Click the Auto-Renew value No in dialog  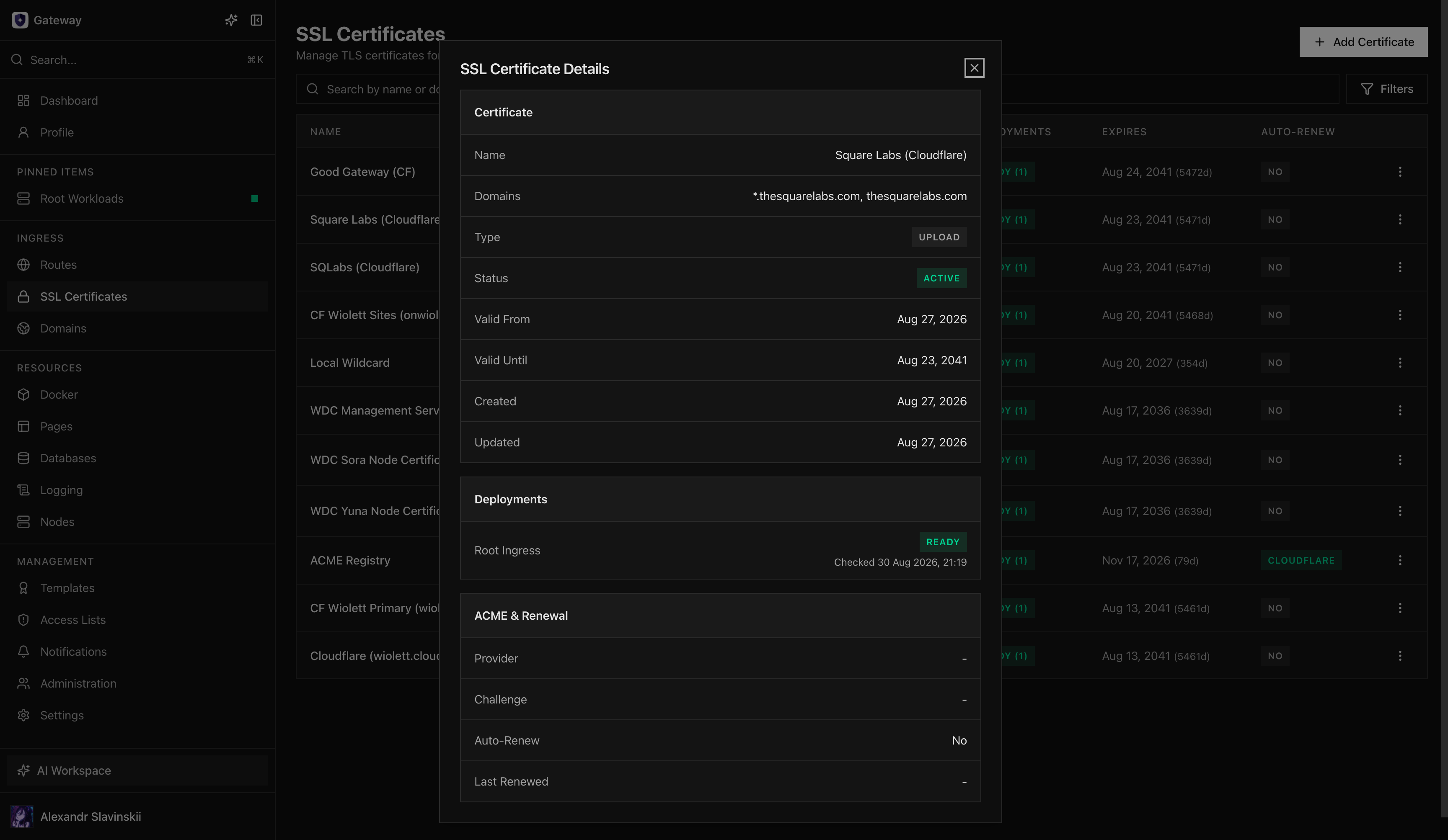pyautogui.click(x=959, y=741)
